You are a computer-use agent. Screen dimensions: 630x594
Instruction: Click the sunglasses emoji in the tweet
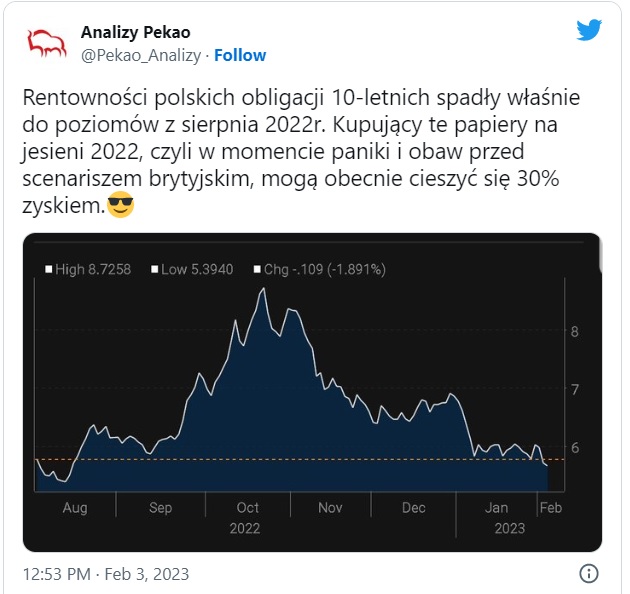[x=121, y=205]
